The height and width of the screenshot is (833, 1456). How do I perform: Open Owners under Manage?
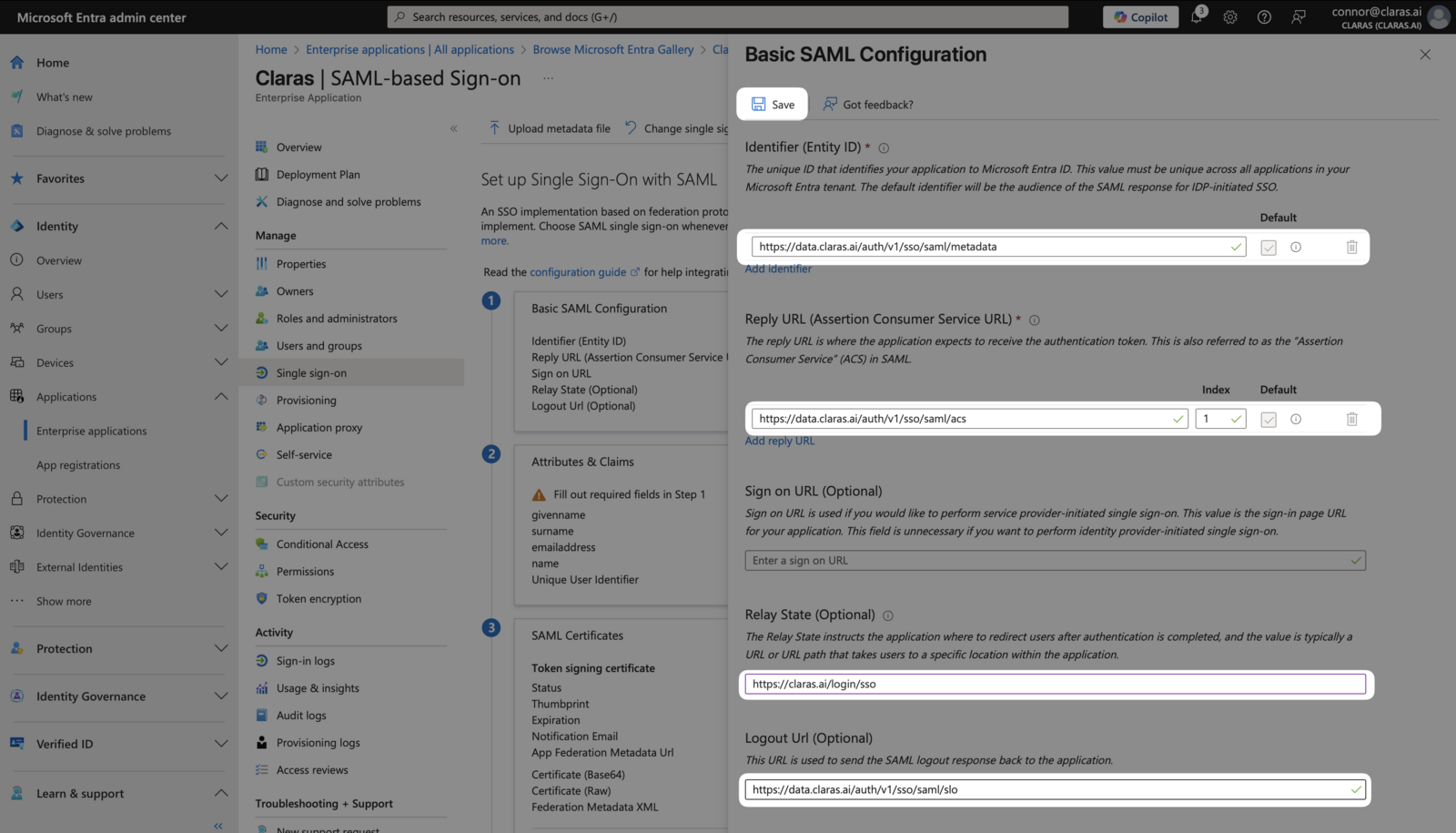coord(295,291)
